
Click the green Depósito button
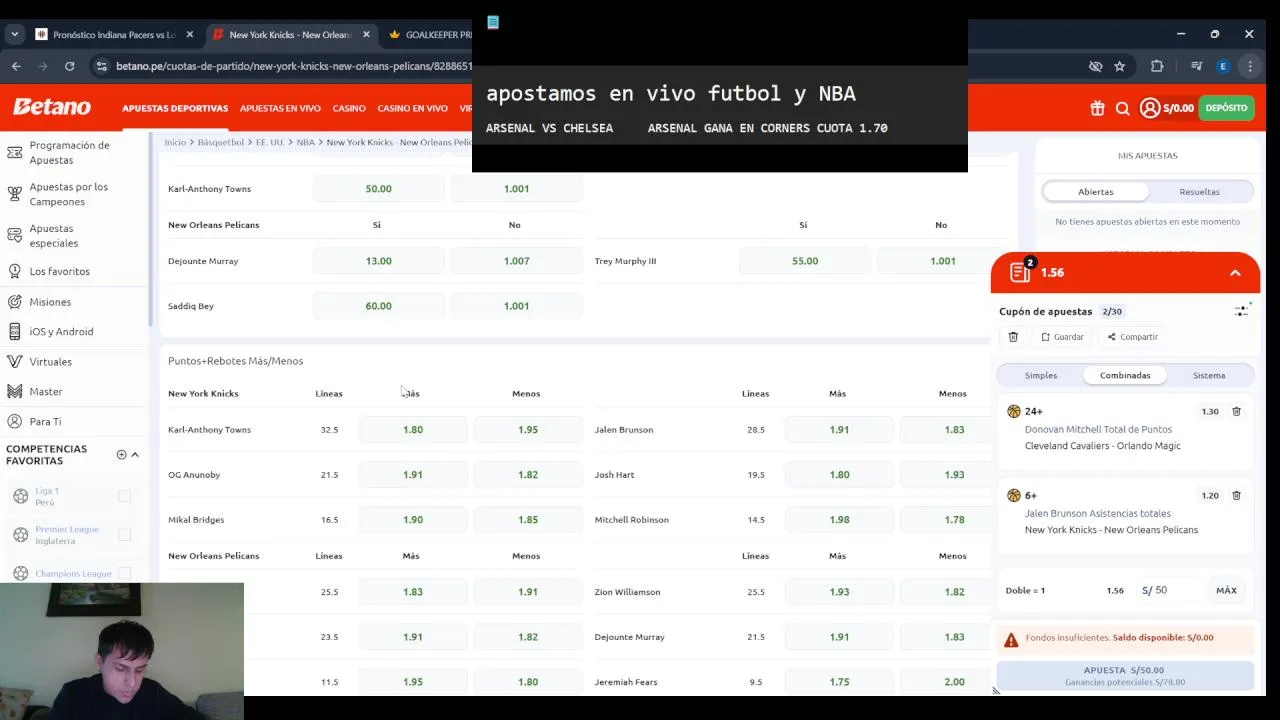click(1226, 108)
